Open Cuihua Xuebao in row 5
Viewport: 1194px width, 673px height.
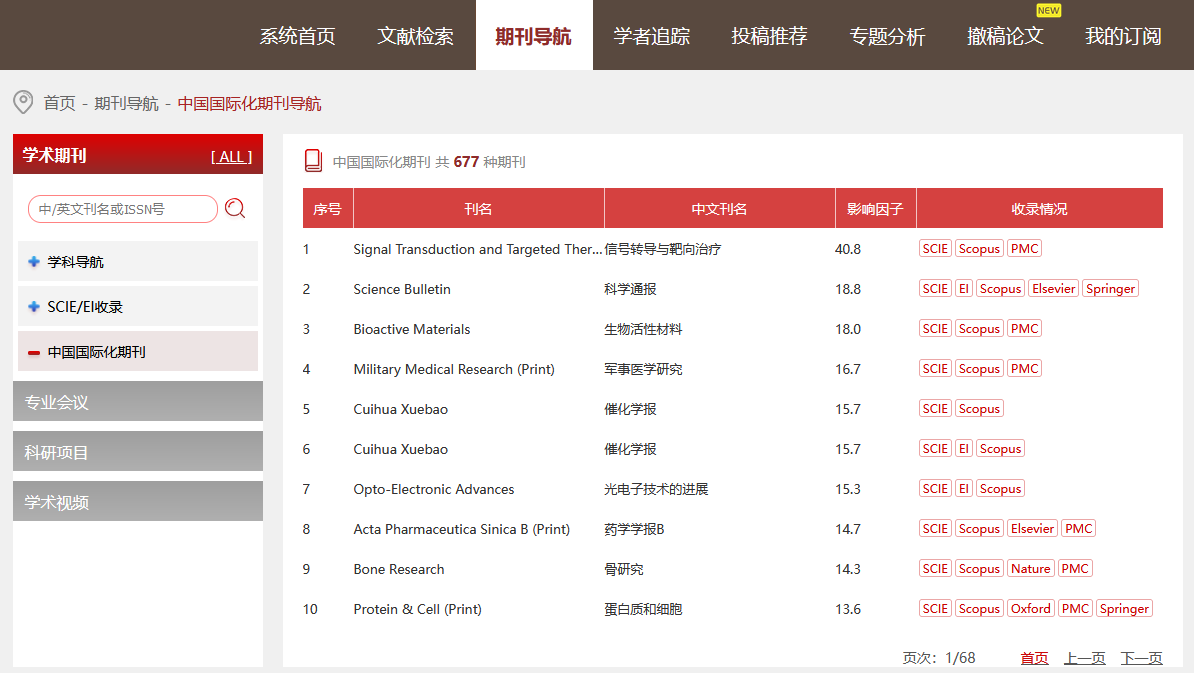tap(401, 410)
